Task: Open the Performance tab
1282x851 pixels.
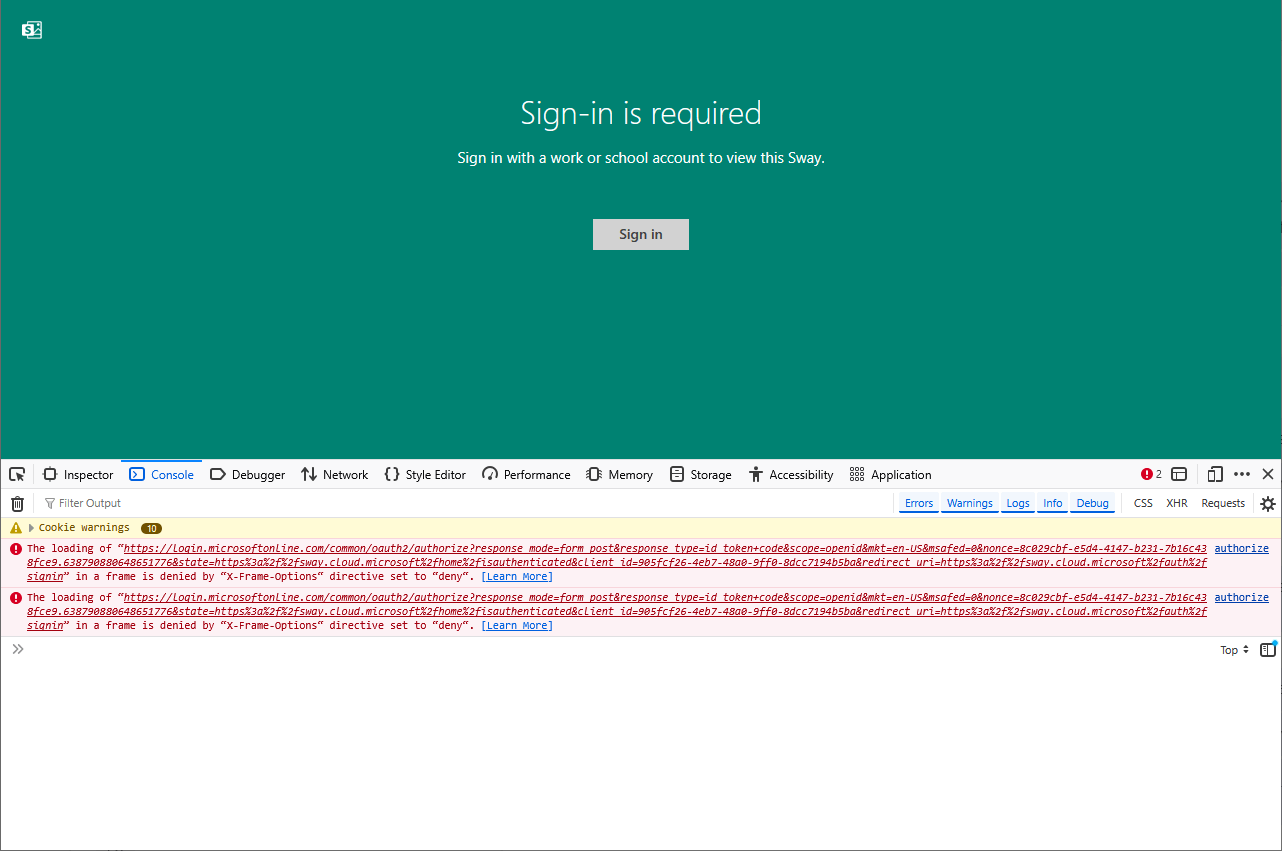Action: point(526,474)
